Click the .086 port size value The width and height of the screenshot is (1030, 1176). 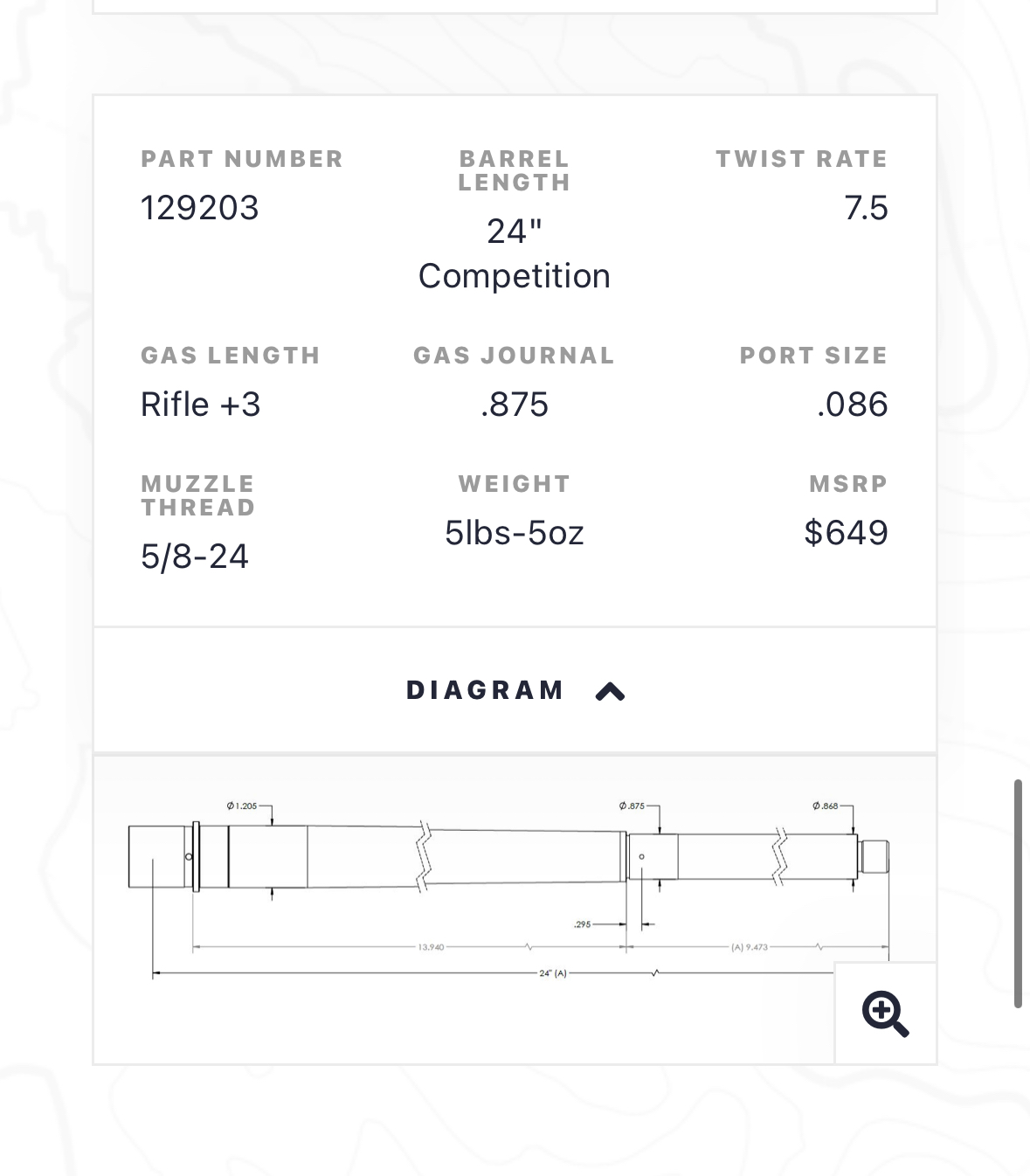tap(853, 405)
